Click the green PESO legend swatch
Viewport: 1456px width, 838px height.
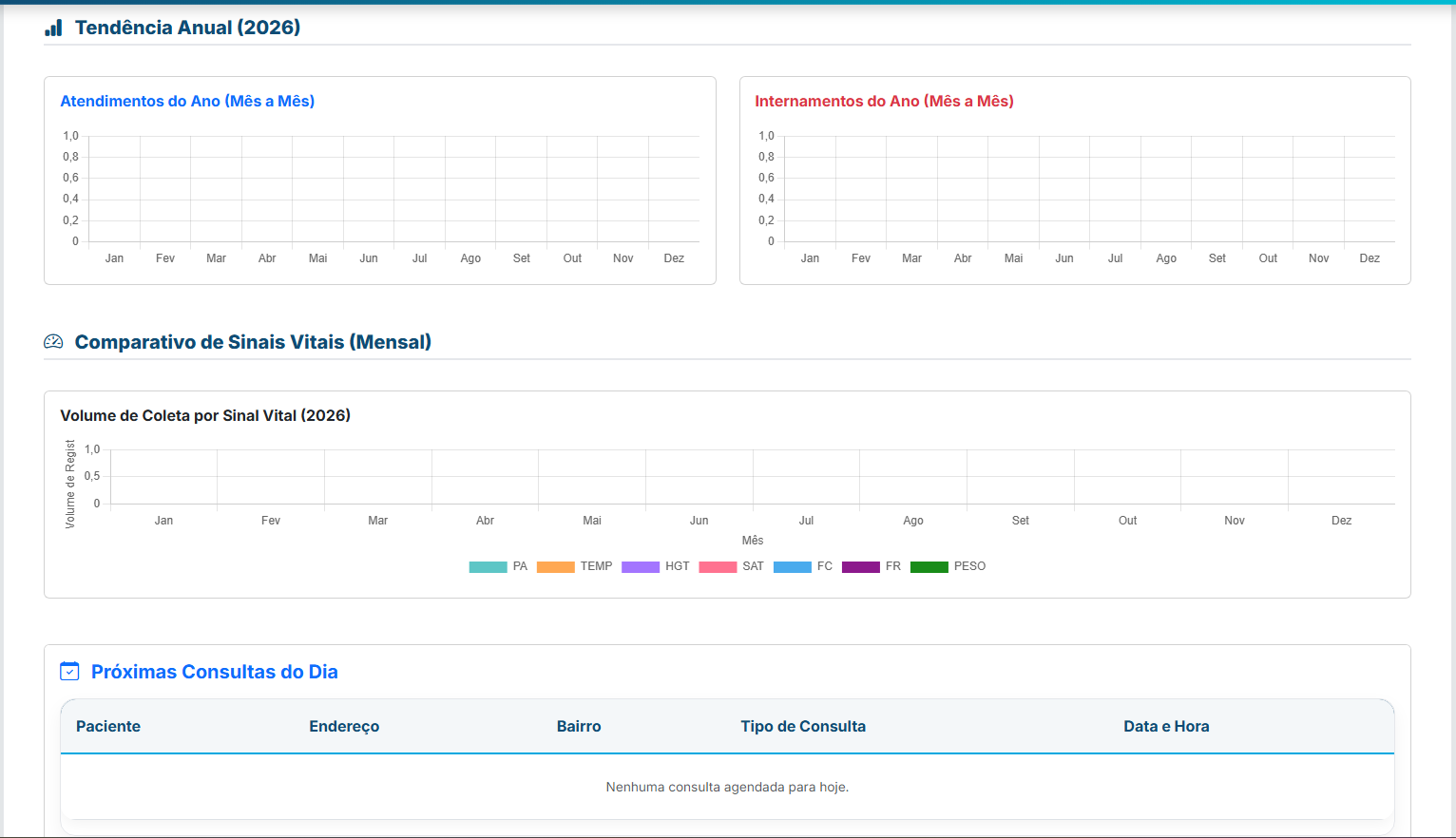click(x=929, y=567)
